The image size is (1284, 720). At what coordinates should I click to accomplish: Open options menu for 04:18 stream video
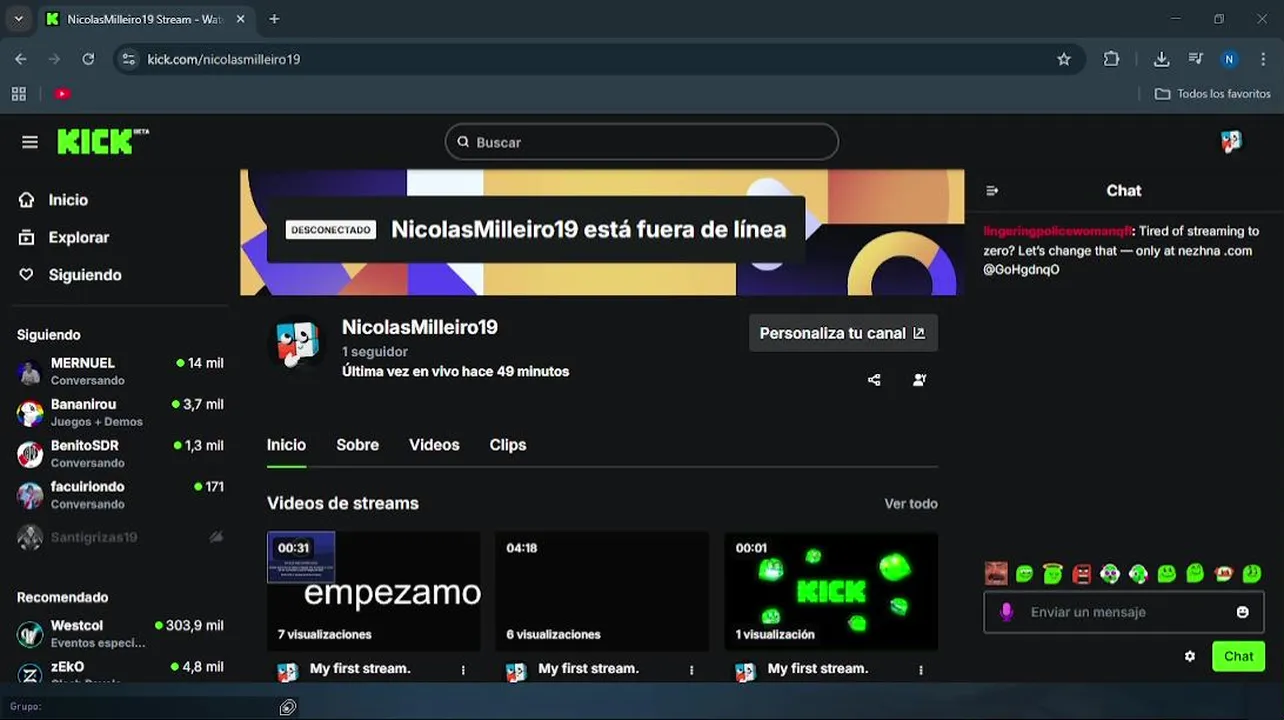[x=691, y=670]
